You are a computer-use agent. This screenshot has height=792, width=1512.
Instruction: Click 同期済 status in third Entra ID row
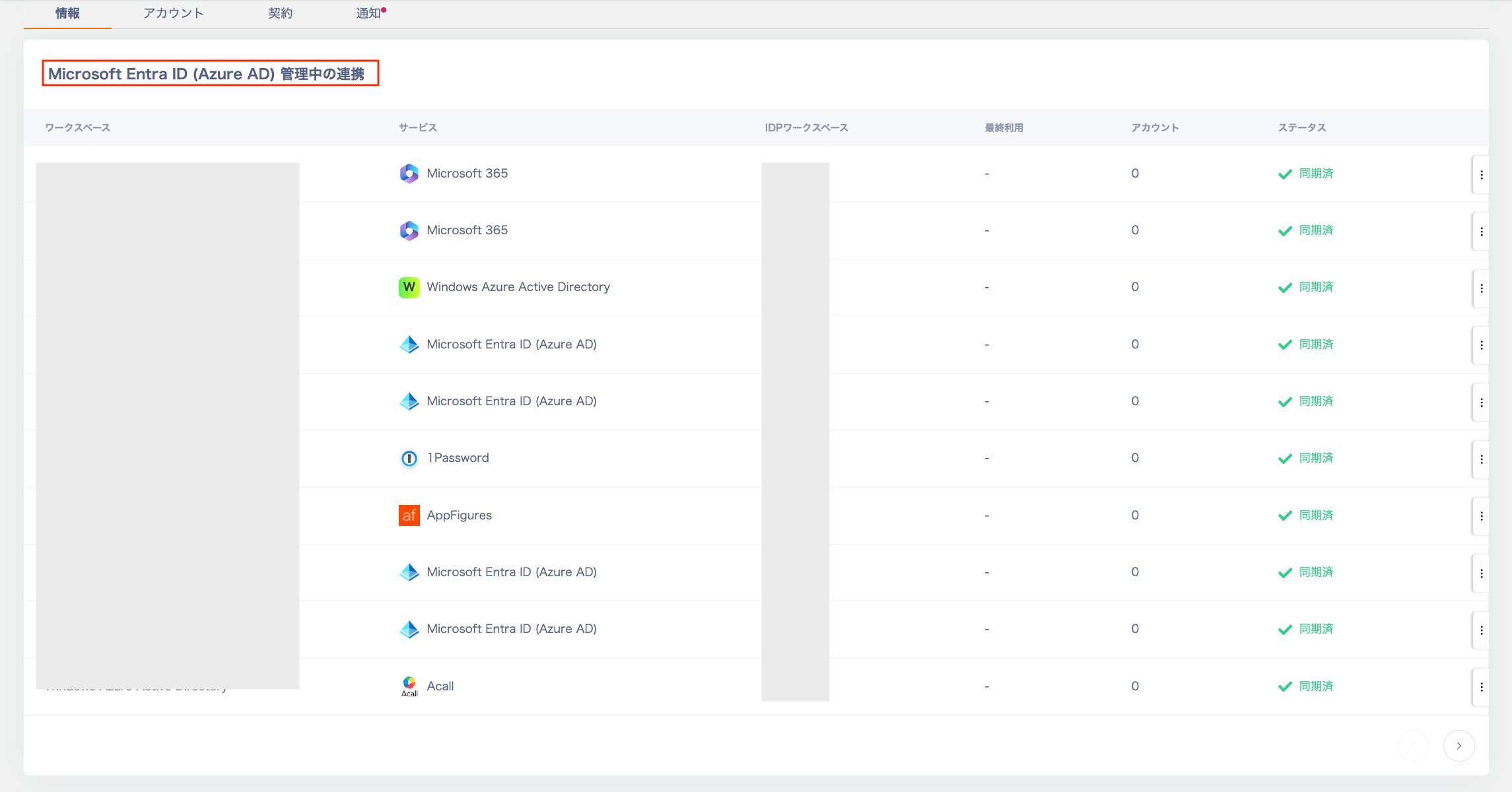[x=1317, y=572]
